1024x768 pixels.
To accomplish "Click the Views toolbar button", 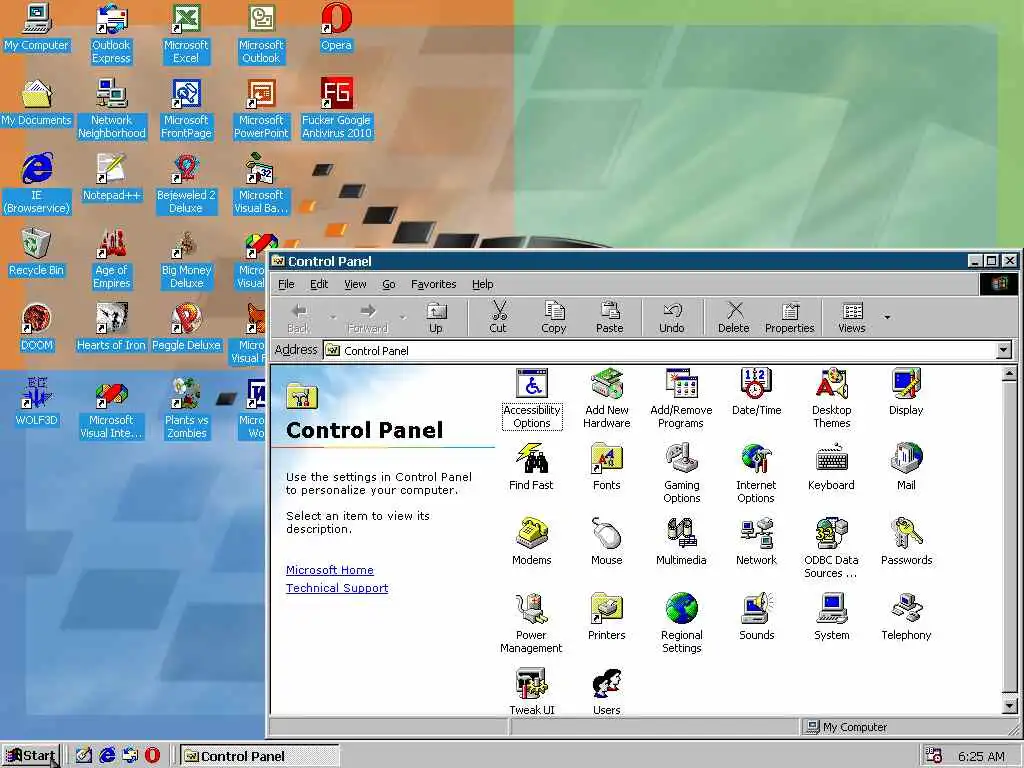I will (852, 317).
